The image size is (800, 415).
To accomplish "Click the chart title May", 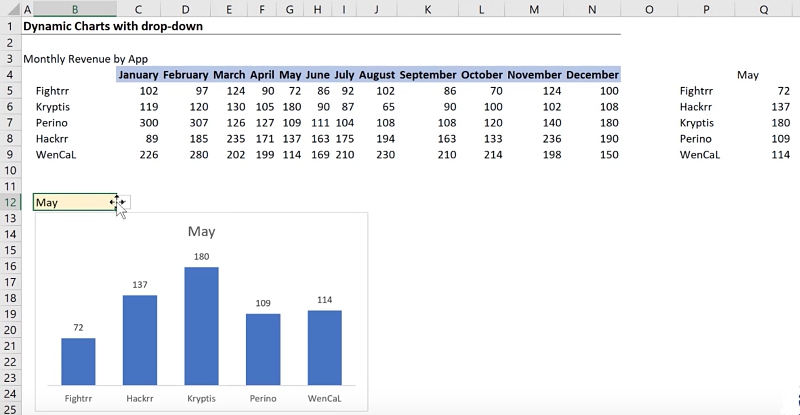I will tap(201, 232).
